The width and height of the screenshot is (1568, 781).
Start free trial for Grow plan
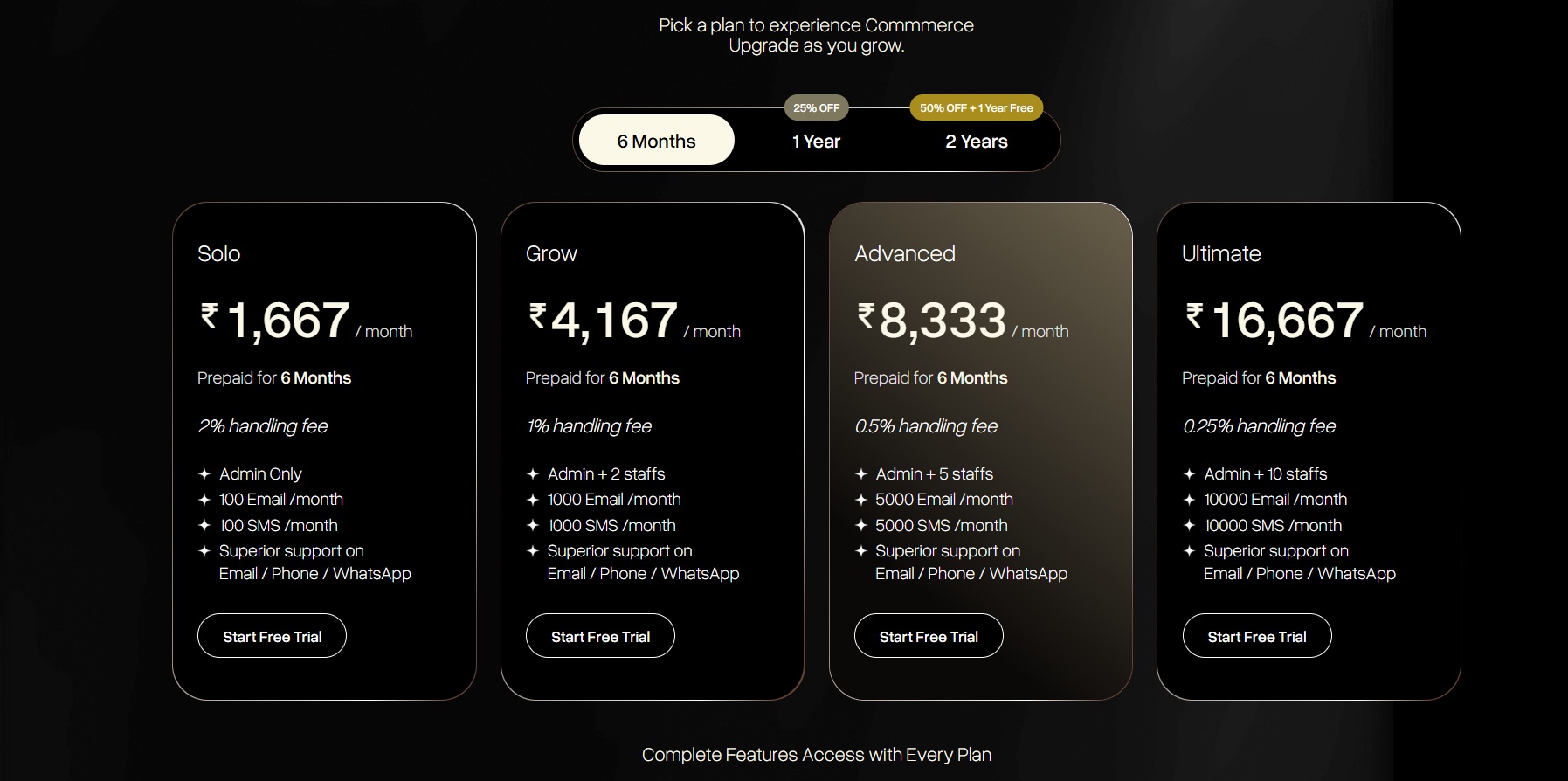[600, 636]
